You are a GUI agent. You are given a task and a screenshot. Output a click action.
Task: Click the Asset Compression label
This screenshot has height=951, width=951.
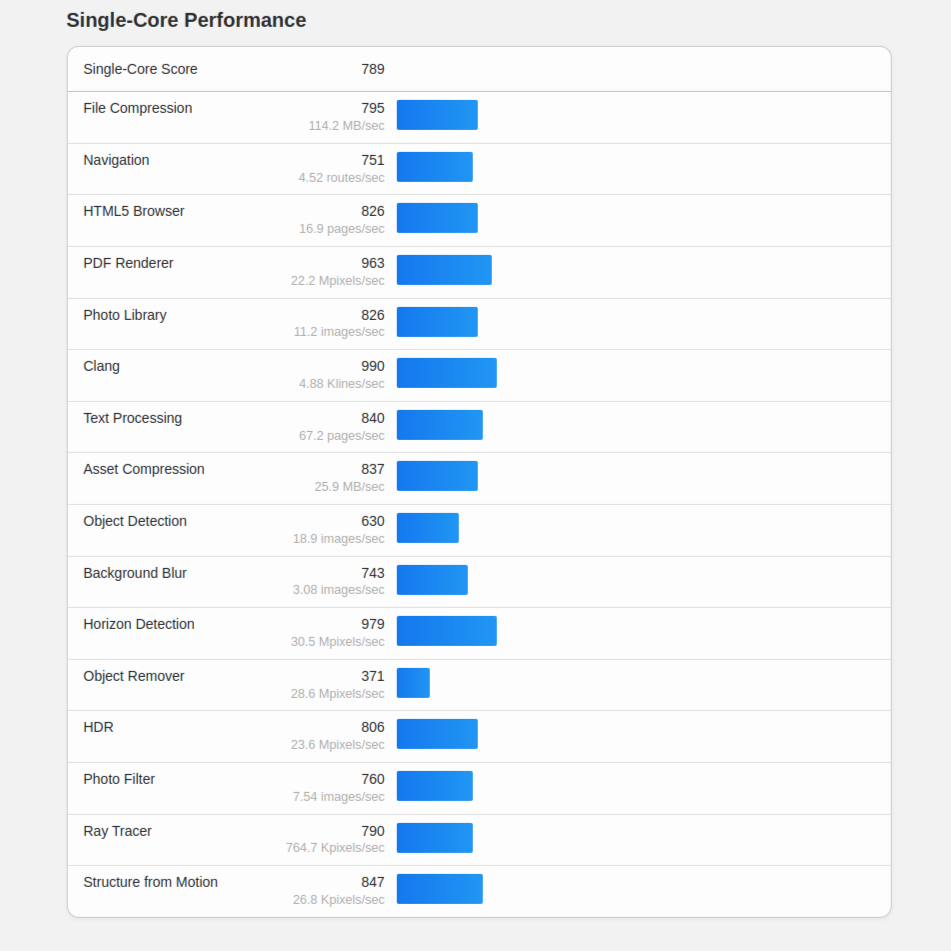144,469
